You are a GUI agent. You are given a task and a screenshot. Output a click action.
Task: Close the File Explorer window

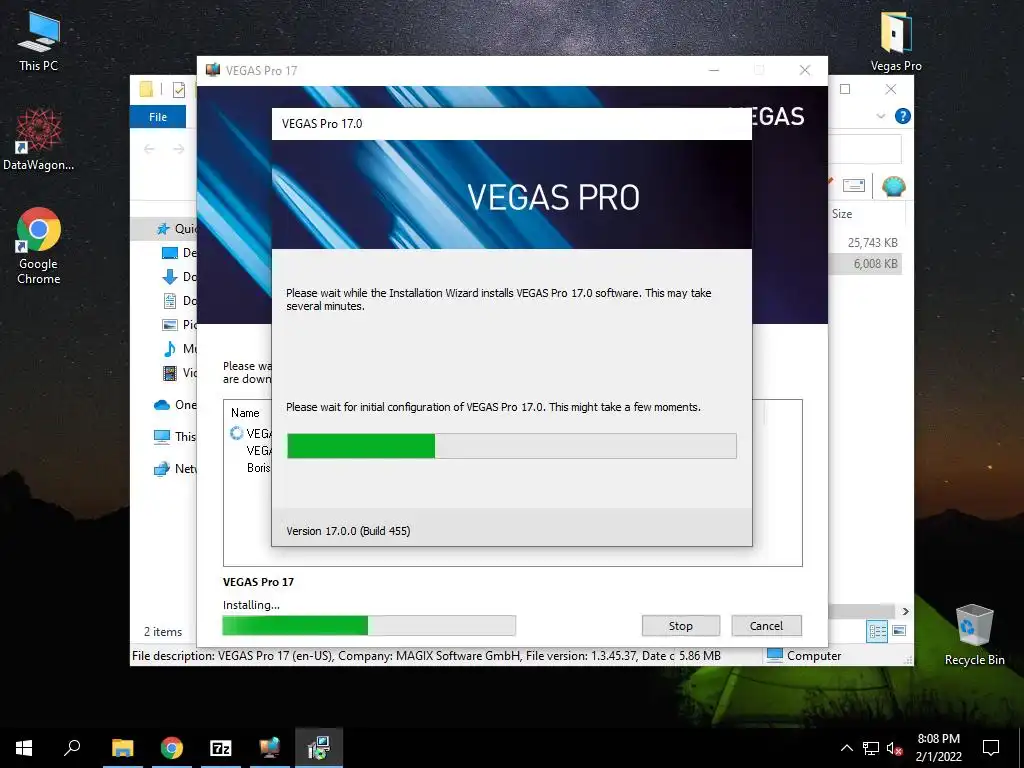(x=890, y=89)
